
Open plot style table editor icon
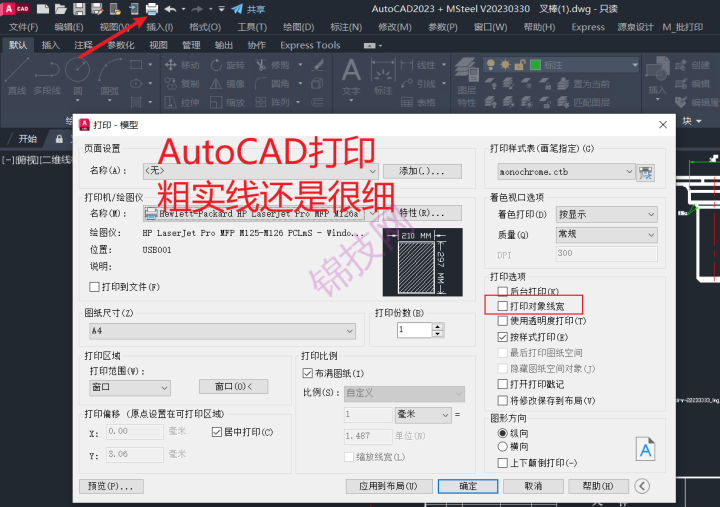(x=646, y=173)
